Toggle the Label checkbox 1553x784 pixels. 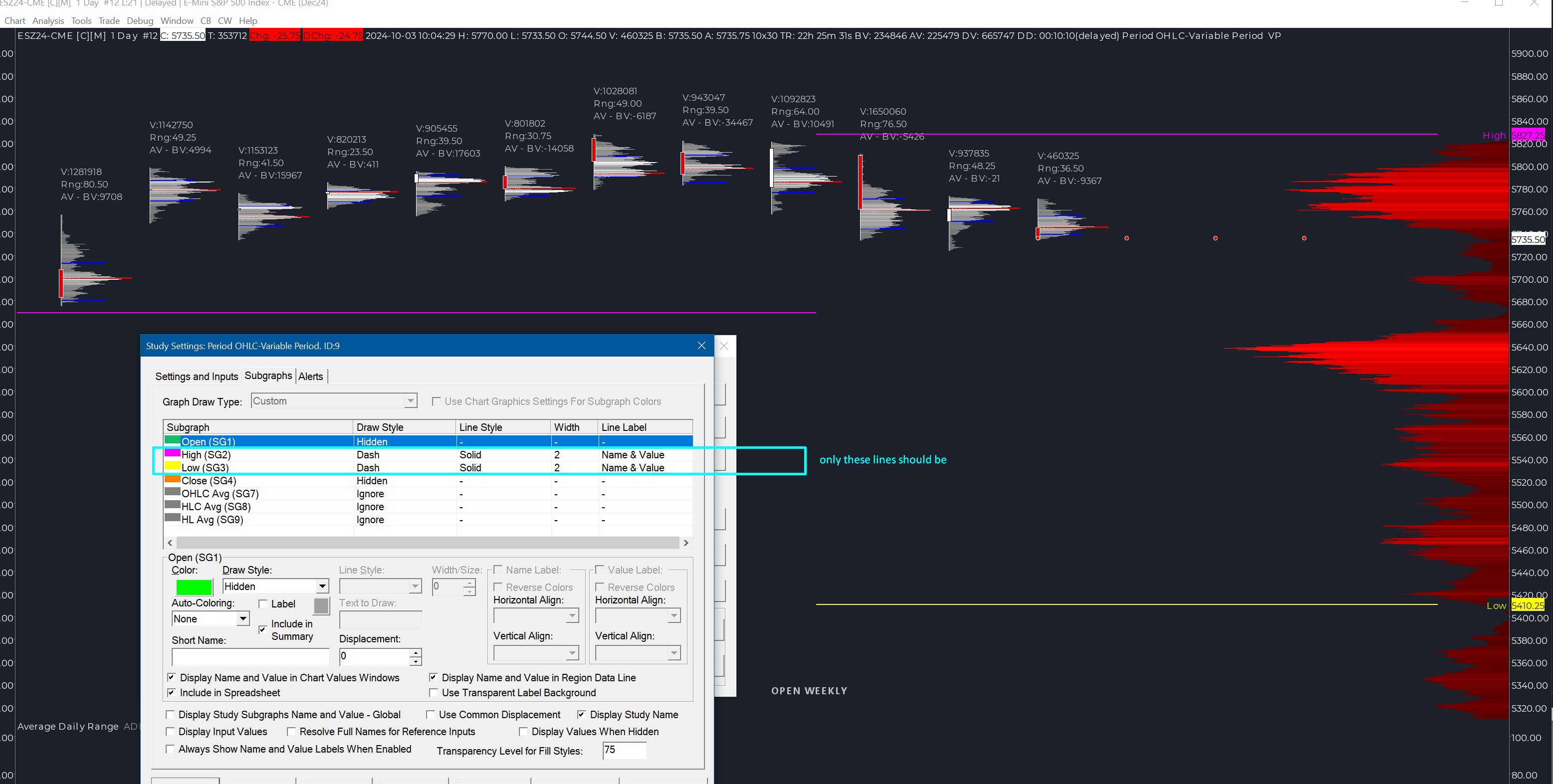[x=263, y=604]
